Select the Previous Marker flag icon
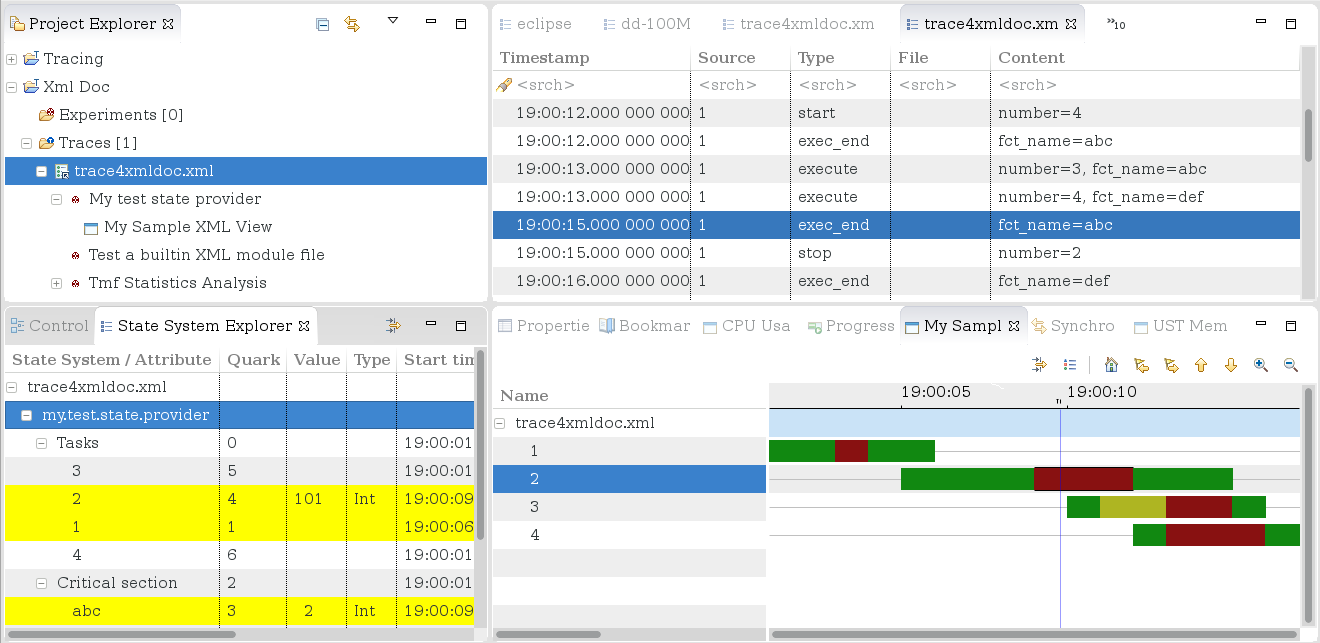 click(x=1142, y=365)
